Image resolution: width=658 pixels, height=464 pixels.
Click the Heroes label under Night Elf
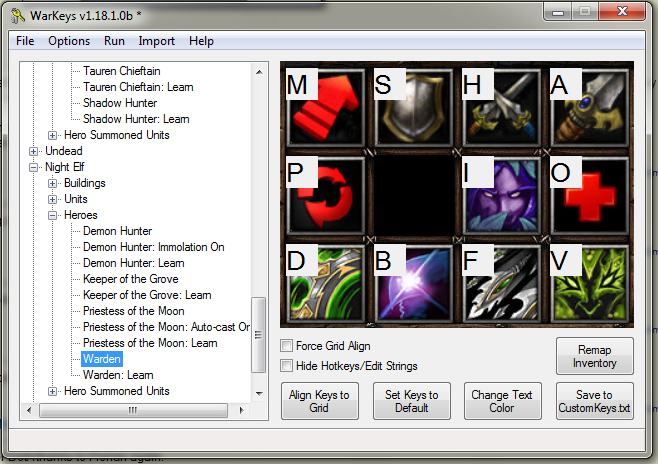click(x=81, y=215)
